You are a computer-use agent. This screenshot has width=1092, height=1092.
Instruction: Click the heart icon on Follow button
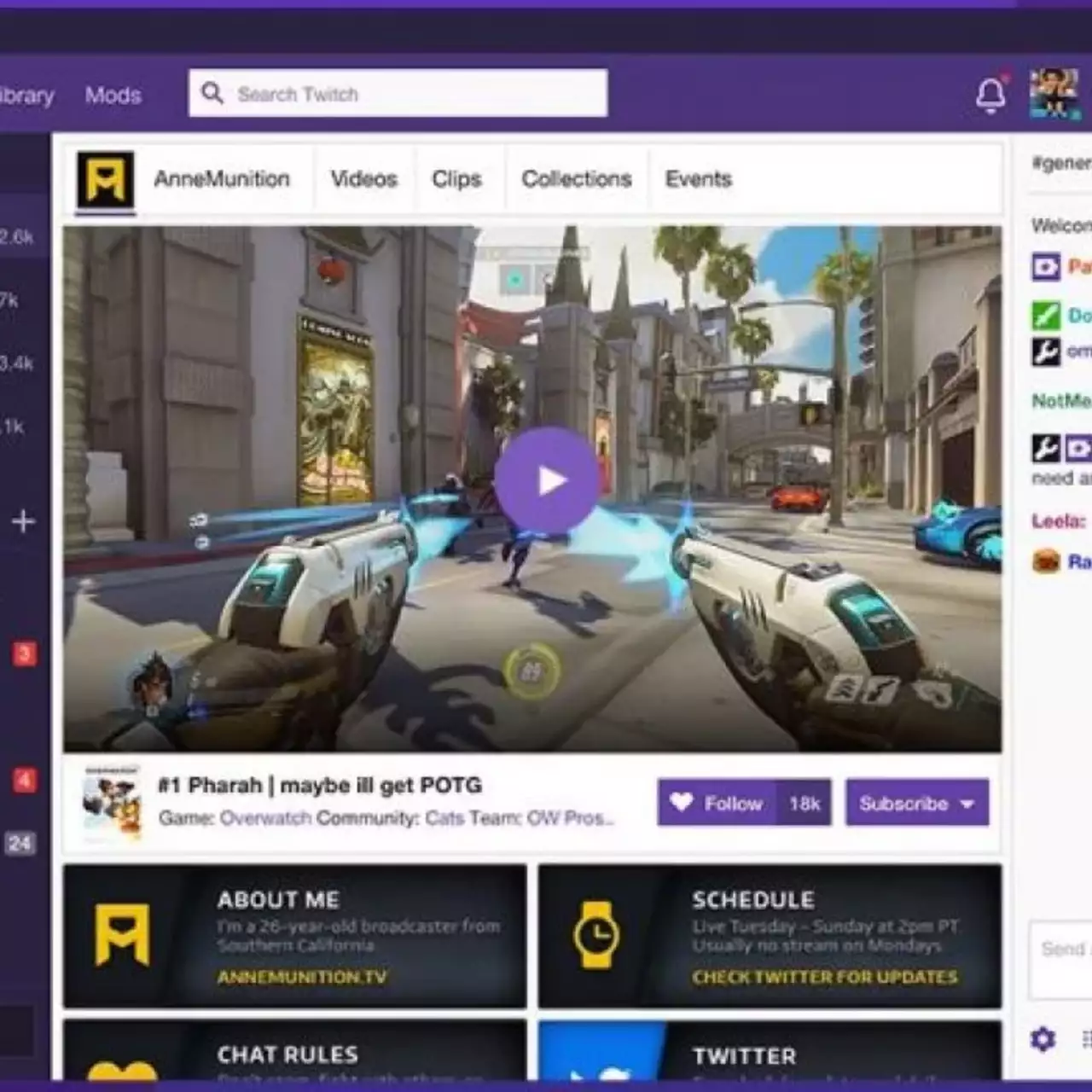click(681, 802)
